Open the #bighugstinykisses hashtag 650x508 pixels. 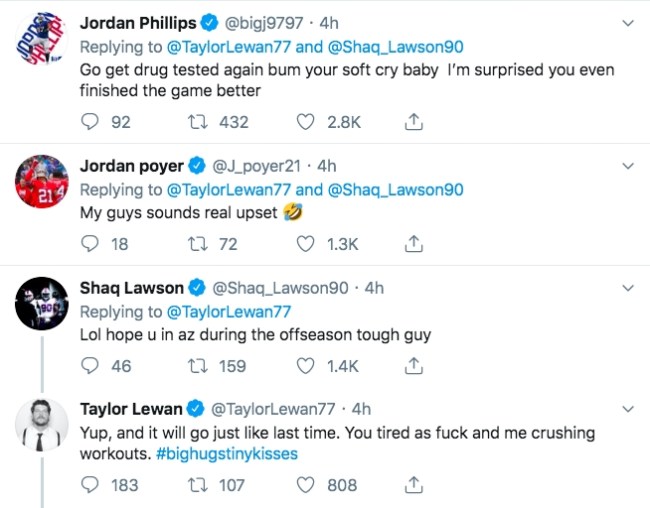(x=227, y=453)
